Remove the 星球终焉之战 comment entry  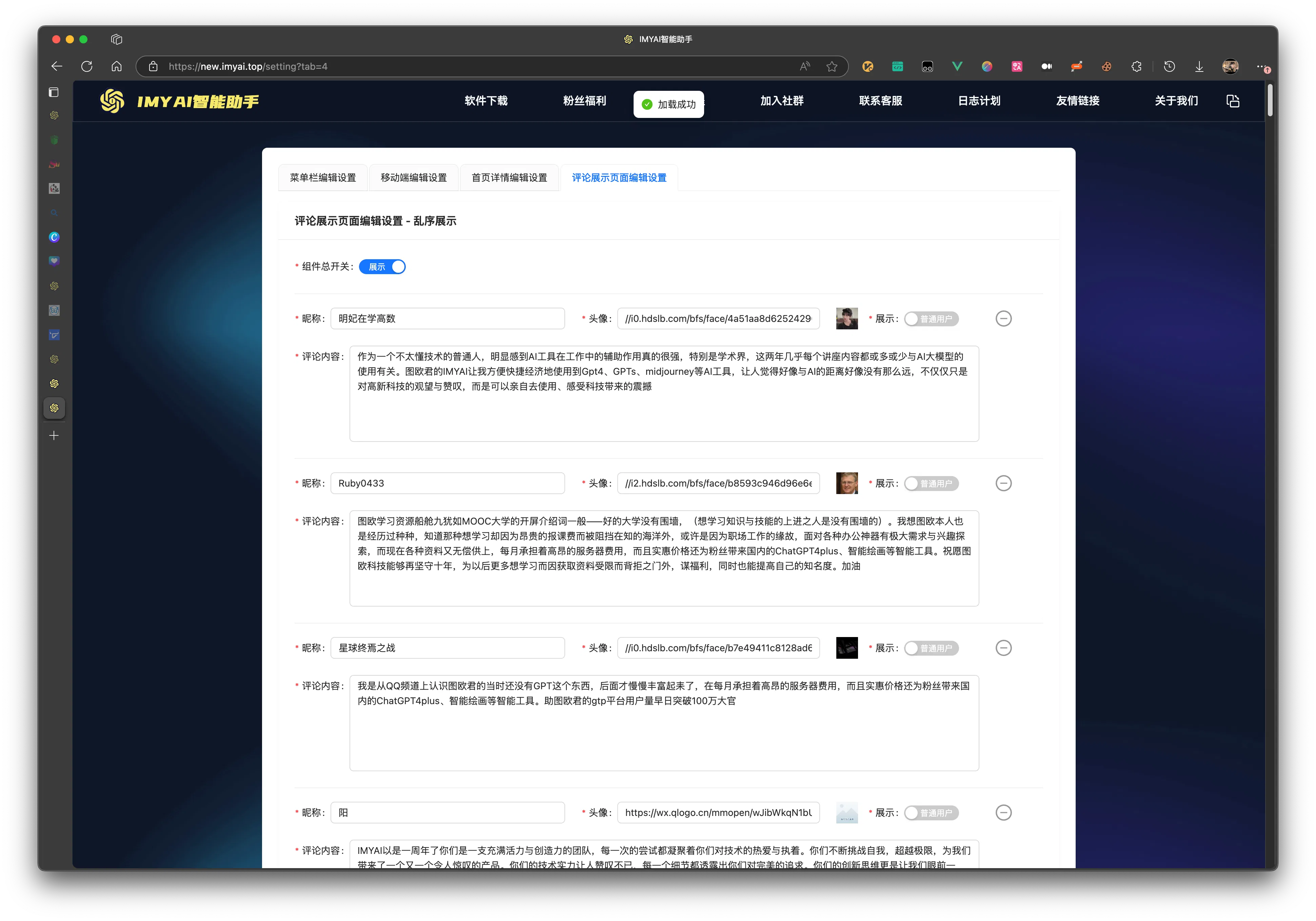(1003, 648)
